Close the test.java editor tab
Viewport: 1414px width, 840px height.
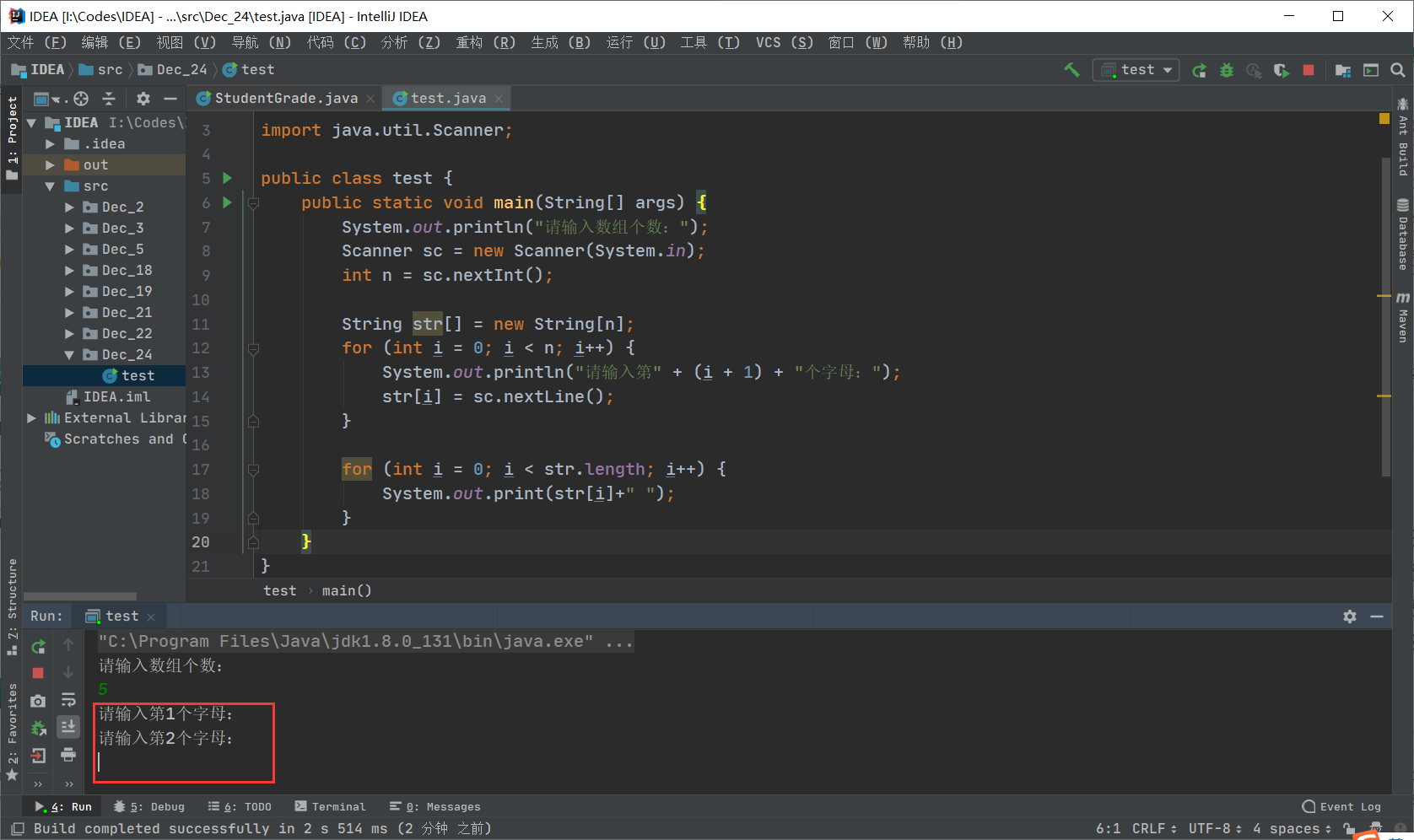(x=499, y=99)
